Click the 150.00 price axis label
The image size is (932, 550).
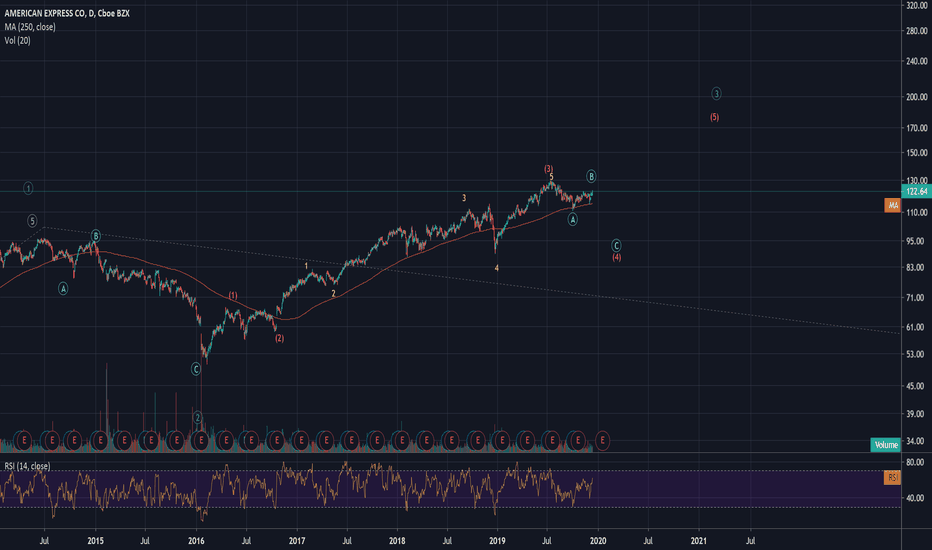coord(917,153)
